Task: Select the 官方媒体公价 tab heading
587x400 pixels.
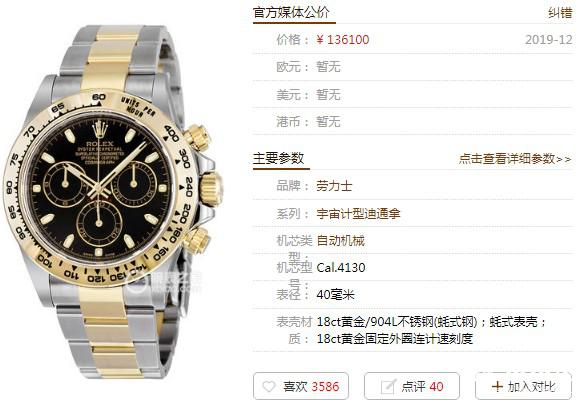Action: (291, 13)
